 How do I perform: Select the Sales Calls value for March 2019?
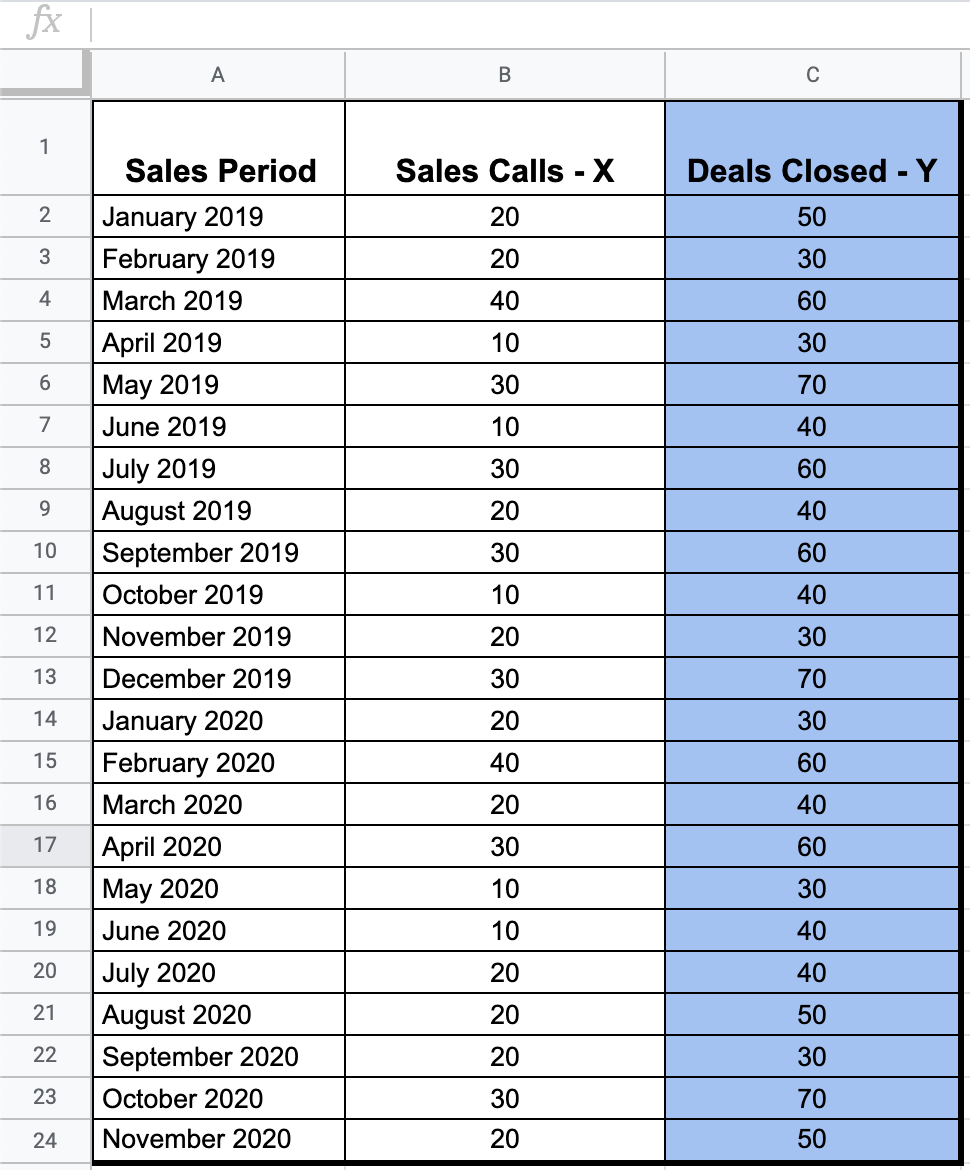(x=504, y=300)
